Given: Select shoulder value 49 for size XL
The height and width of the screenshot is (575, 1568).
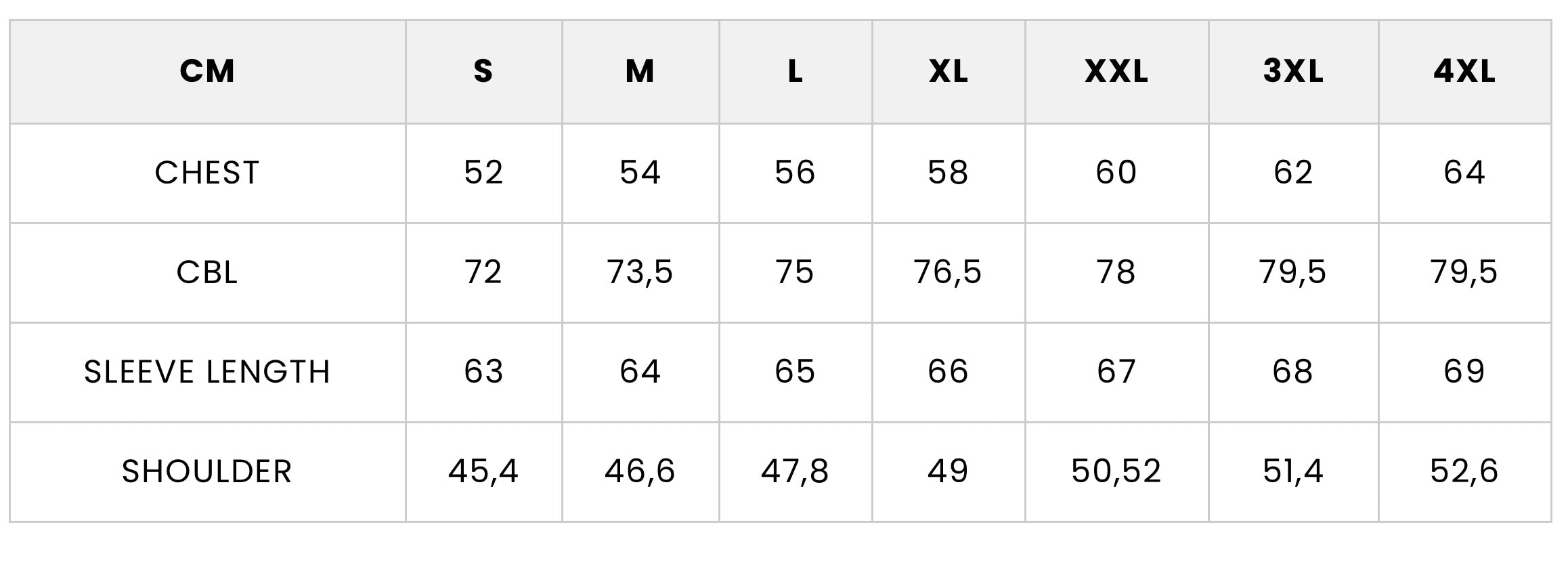Looking at the screenshot, I should coord(948,471).
